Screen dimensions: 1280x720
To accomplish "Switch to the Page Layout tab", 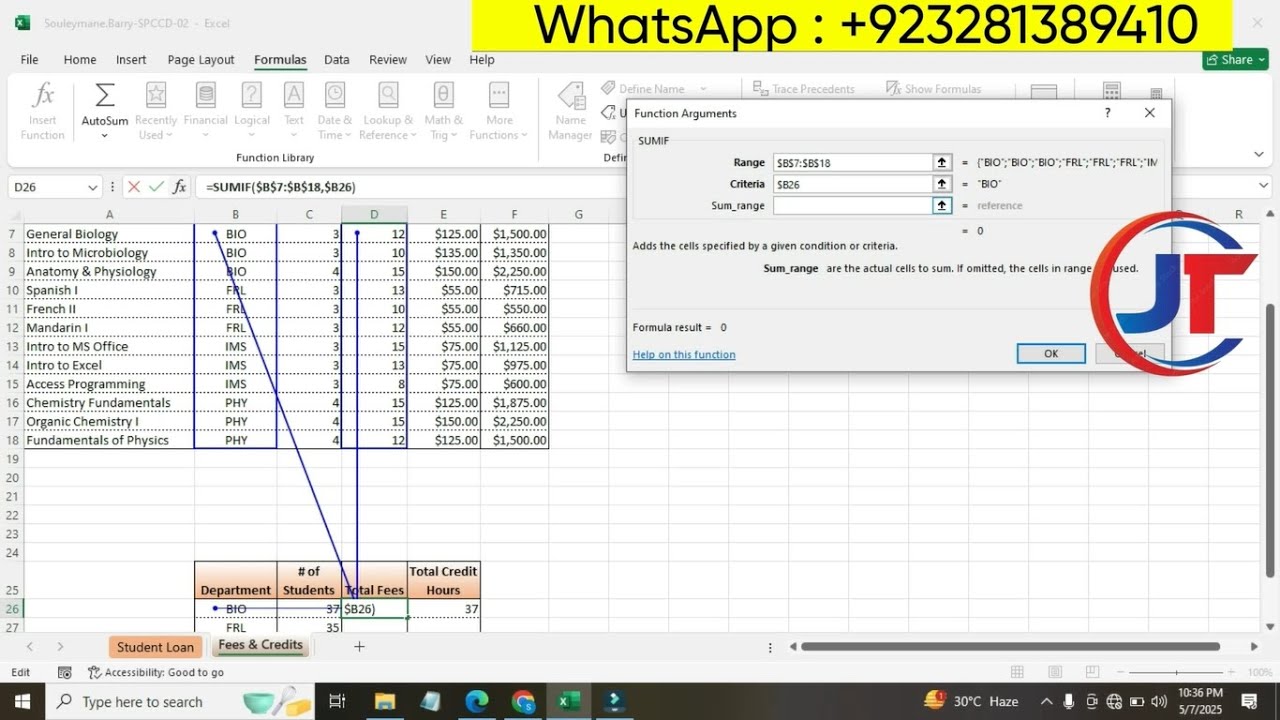I will click(x=201, y=60).
